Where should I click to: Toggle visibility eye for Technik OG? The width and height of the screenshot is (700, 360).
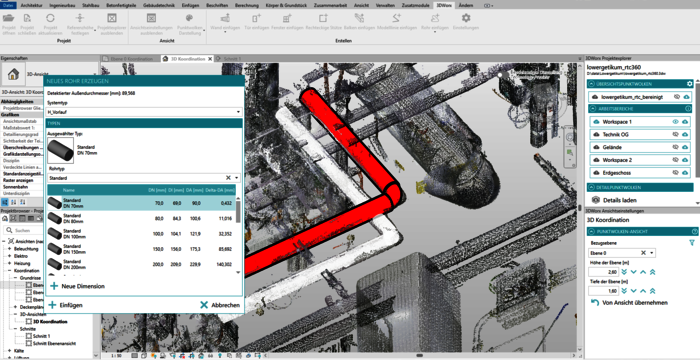675,134
